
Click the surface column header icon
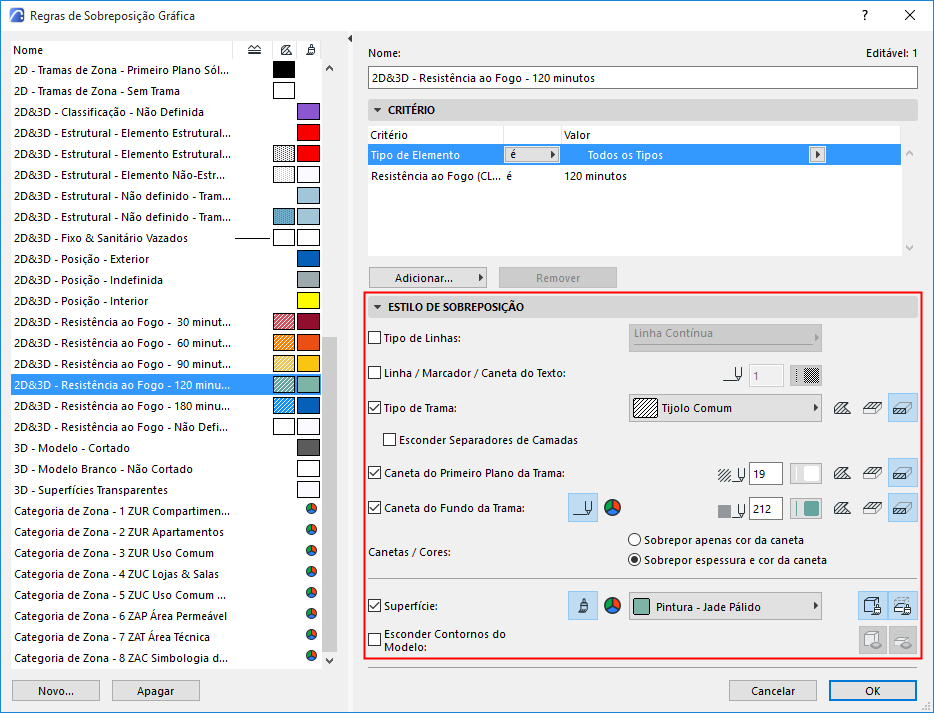[310, 50]
